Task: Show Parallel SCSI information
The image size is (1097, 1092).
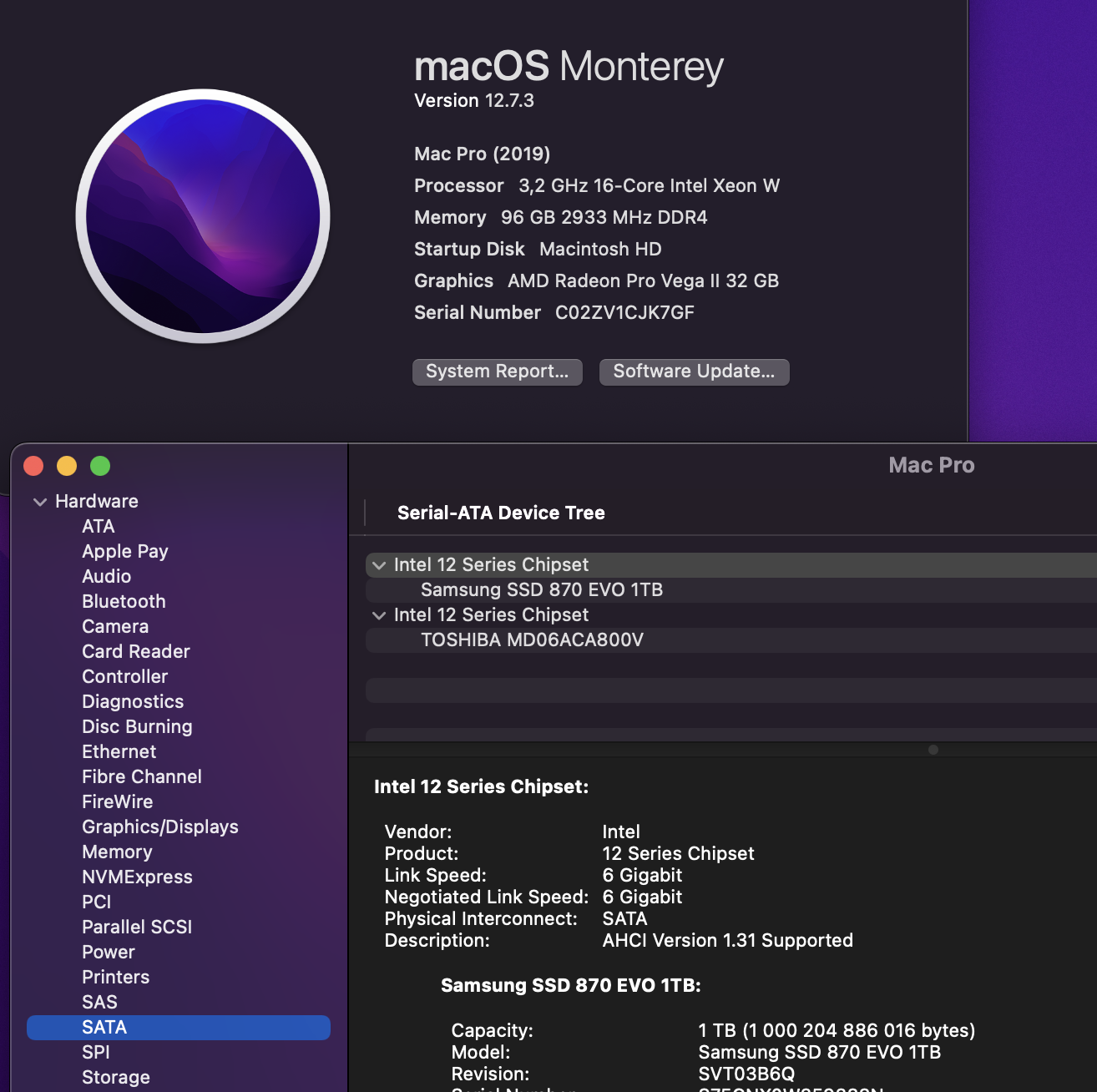Action: coord(137,928)
